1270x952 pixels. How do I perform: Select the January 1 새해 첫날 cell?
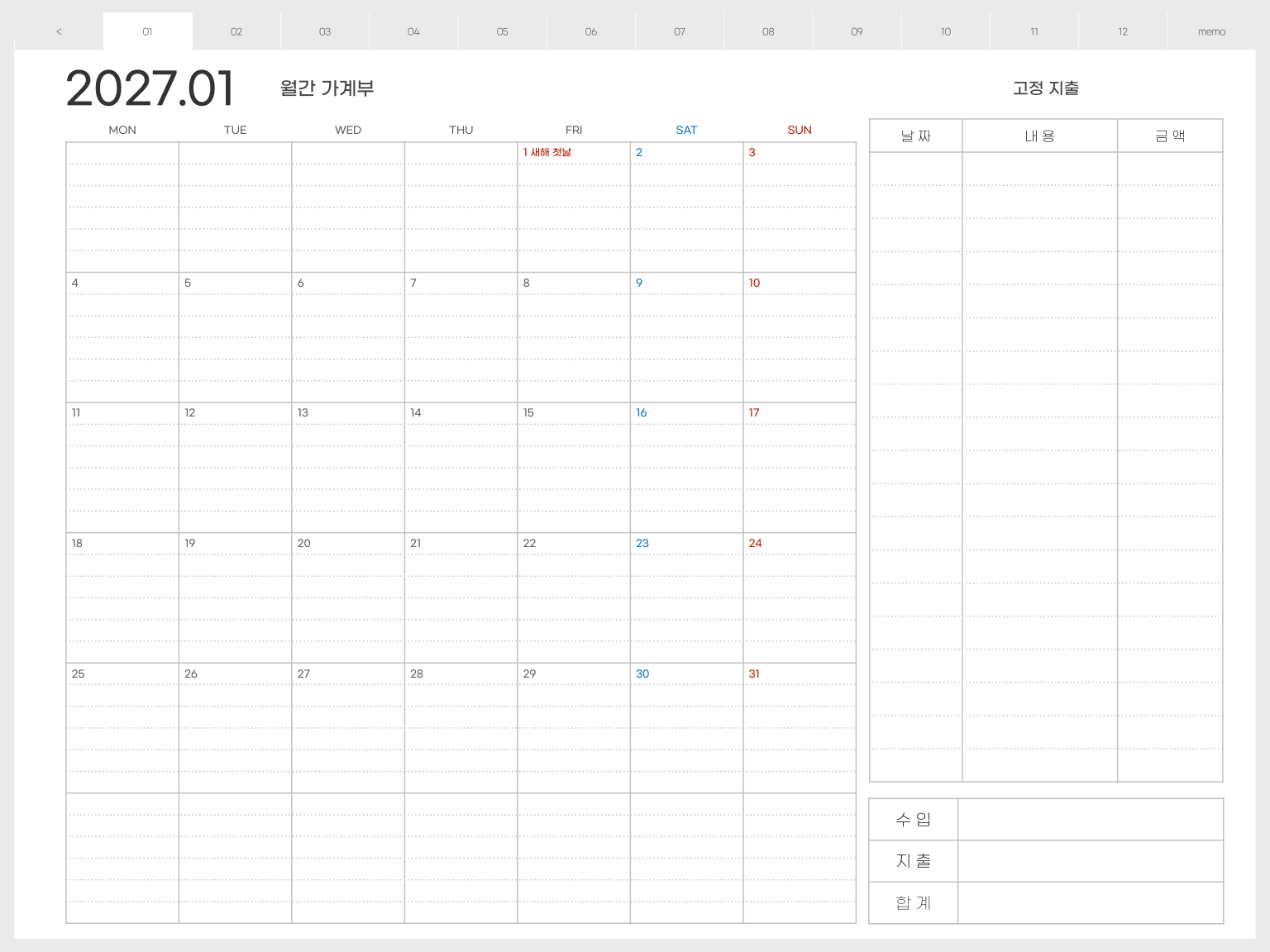tap(574, 207)
